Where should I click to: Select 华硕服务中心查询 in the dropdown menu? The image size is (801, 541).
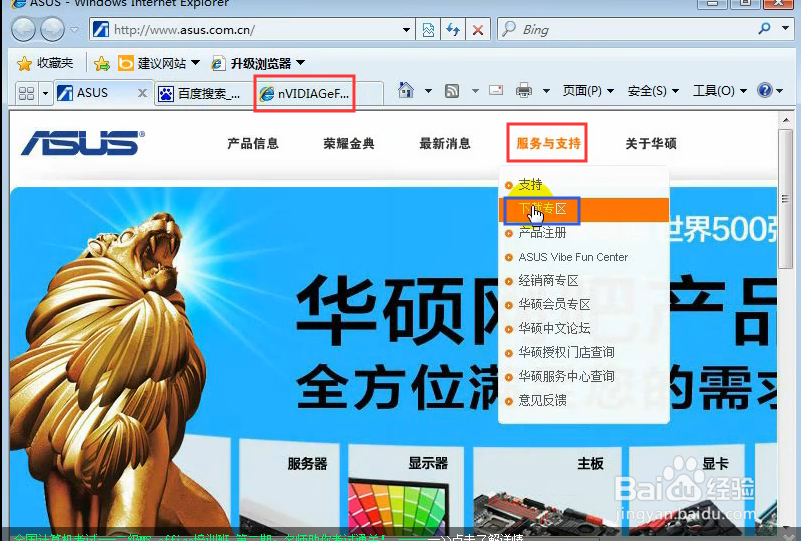584,377
